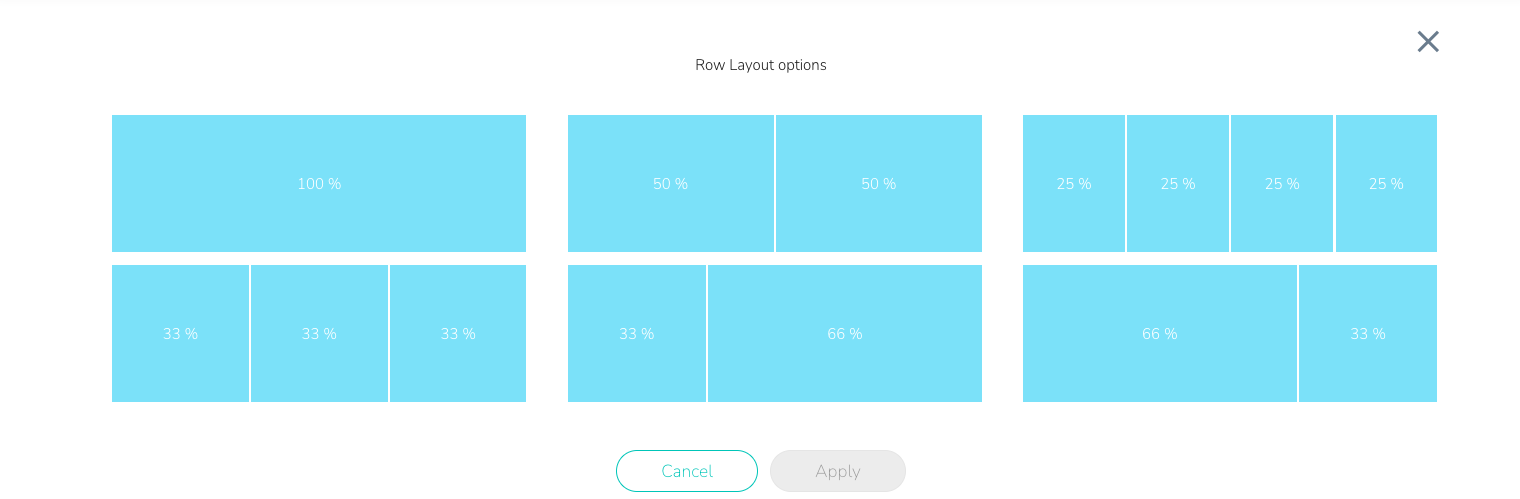Pick the rightmost block of the three 33 % layout

[x=458, y=333]
